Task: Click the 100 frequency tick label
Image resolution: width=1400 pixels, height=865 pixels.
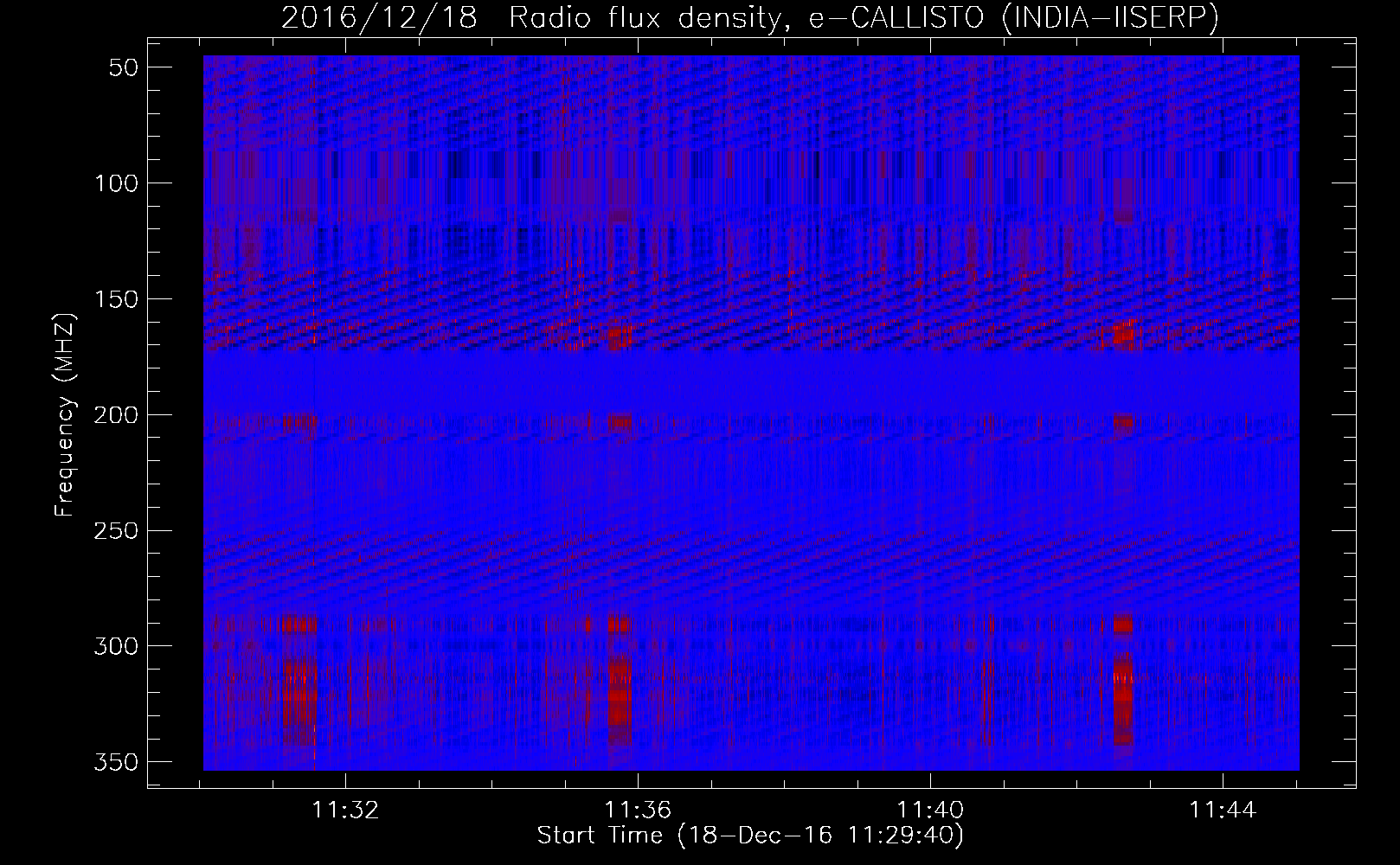Action: pos(116,183)
